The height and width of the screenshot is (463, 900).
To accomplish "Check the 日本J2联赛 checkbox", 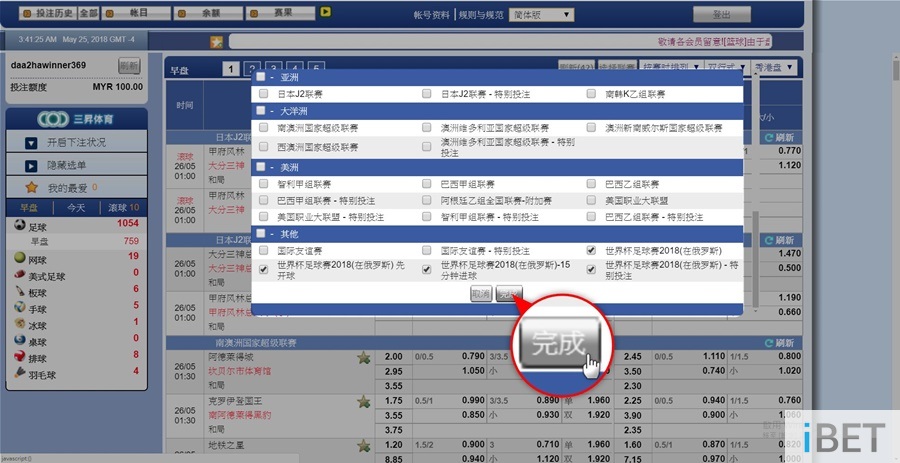I will [263, 94].
